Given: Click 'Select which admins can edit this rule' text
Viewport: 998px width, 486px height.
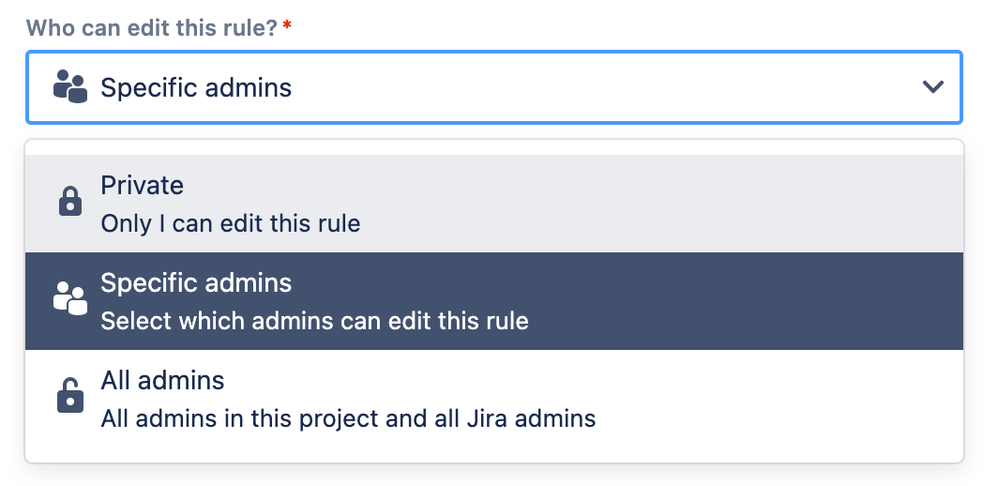Looking at the screenshot, I should (x=314, y=321).
